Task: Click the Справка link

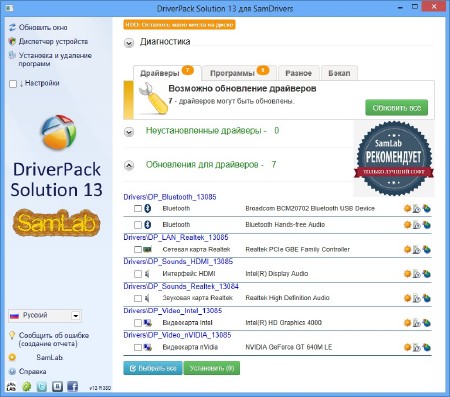Action: [x=32, y=371]
